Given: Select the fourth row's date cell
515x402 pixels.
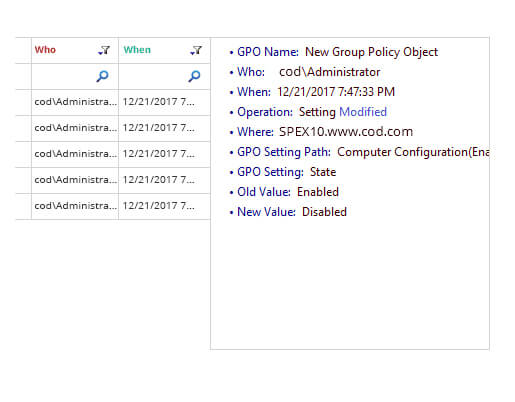Looking at the screenshot, I should coord(158,180).
